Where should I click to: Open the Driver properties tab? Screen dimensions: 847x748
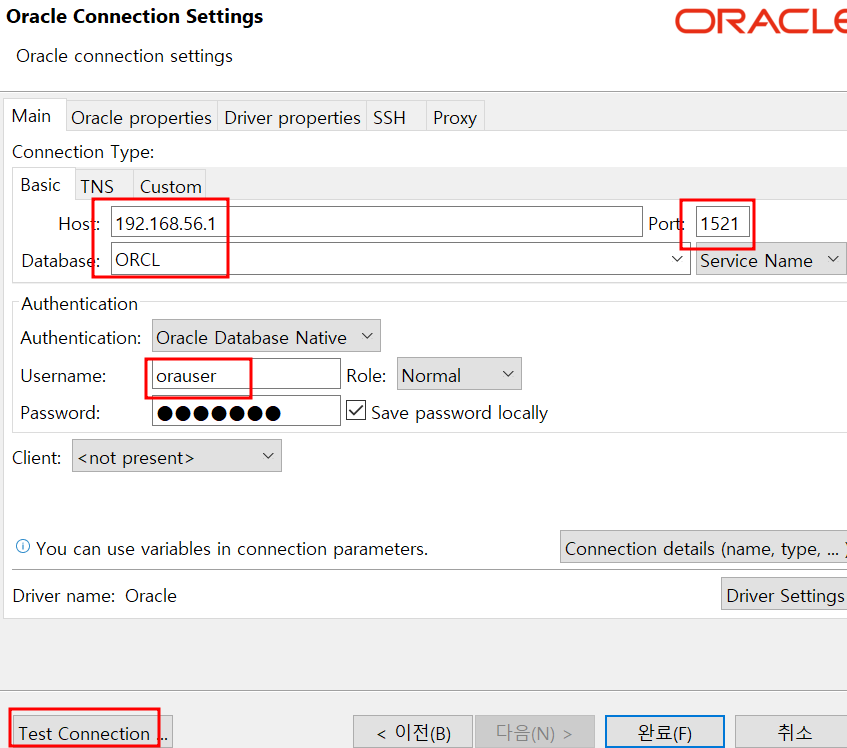point(292,117)
